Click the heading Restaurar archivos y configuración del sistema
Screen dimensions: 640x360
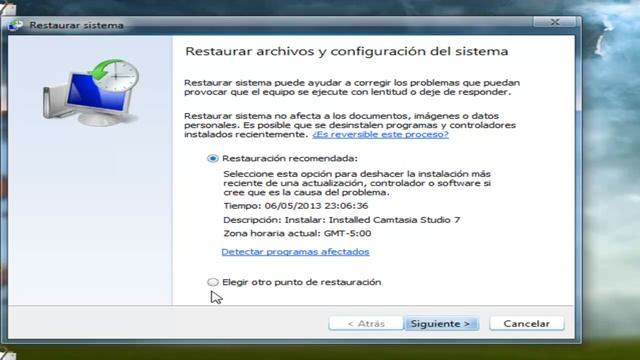tap(347, 51)
